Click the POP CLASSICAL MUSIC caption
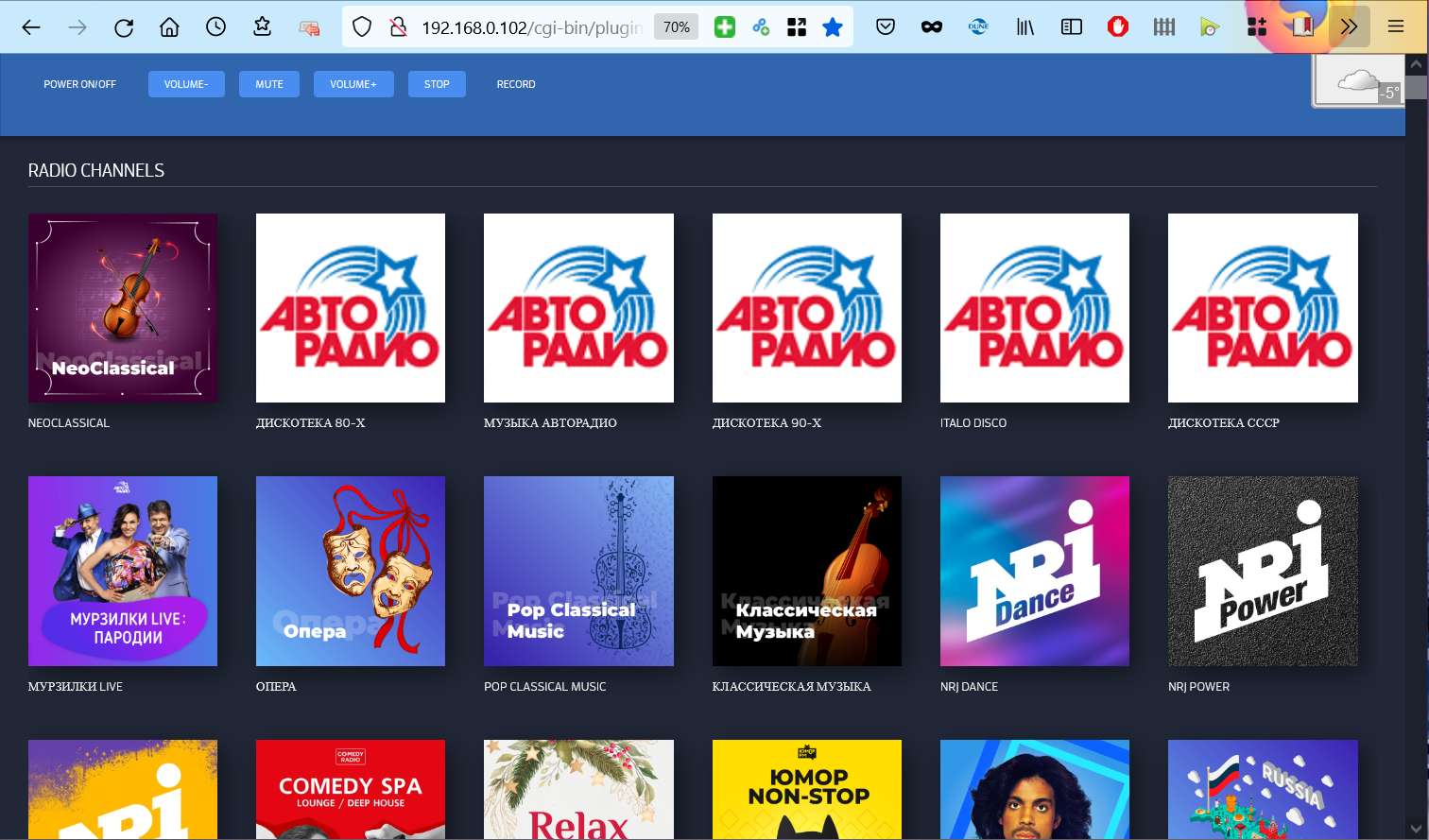 [545, 687]
